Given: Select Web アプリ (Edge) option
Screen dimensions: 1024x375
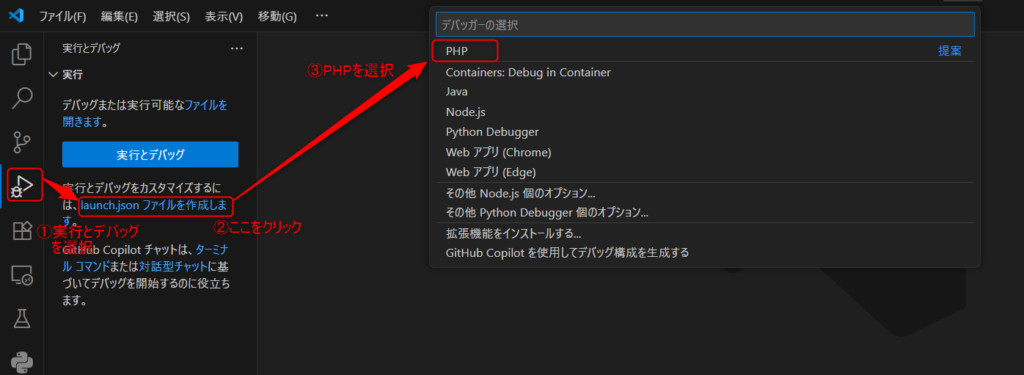Looking at the screenshot, I should (x=705, y=172).
